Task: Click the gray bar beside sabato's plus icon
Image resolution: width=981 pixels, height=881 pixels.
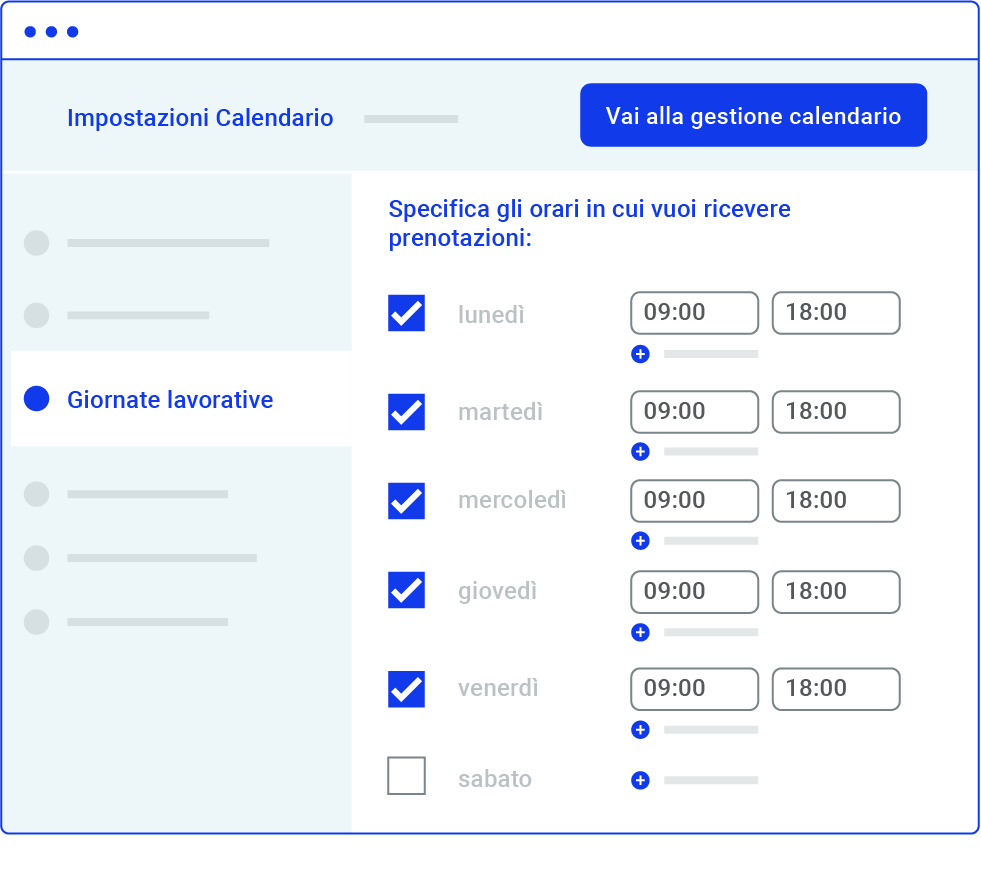Action: 710,780
